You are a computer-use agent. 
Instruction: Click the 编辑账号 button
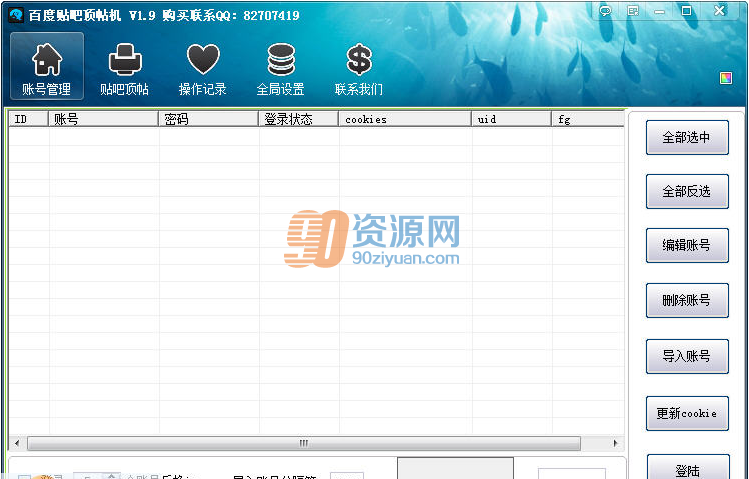687,245
